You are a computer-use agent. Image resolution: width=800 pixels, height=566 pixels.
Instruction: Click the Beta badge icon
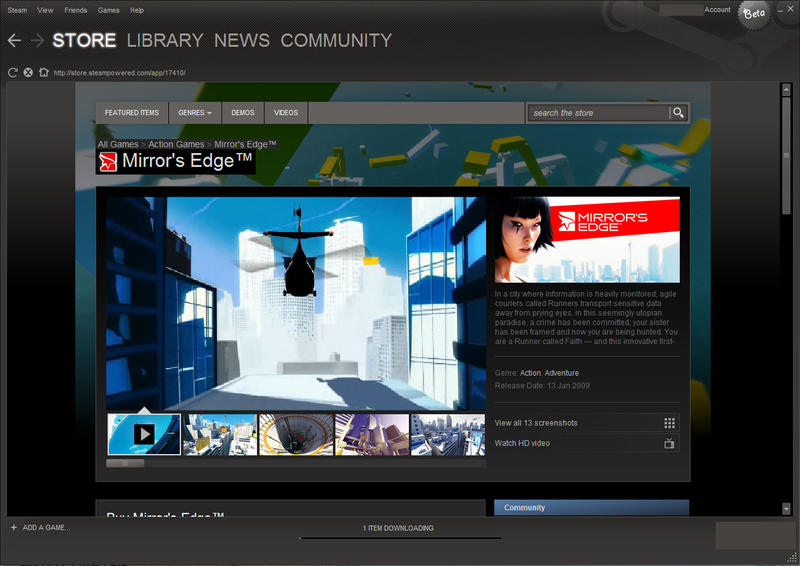[x=754, y=14]
